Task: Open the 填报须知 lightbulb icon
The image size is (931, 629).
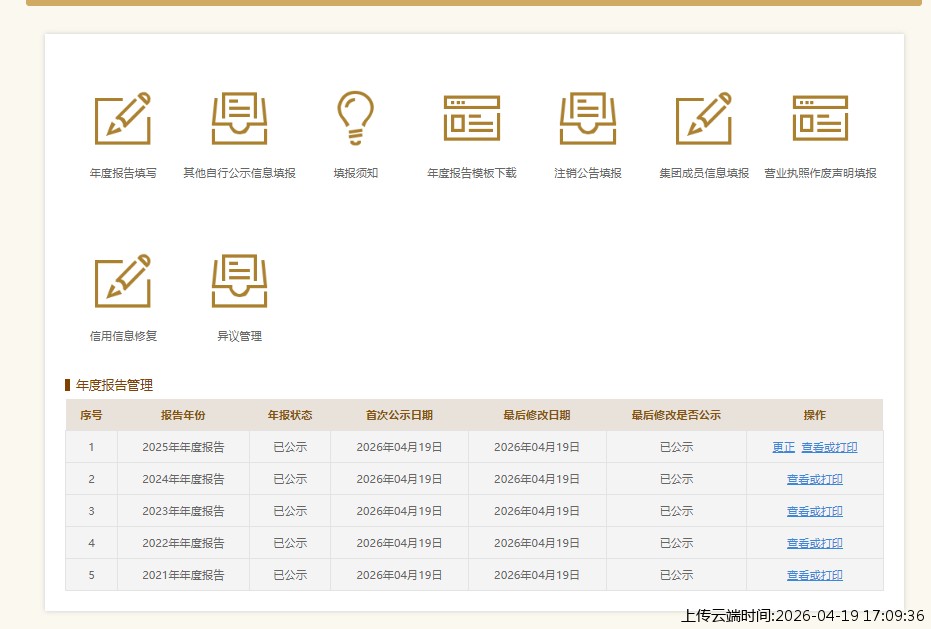Action: (x=355, y=119)
